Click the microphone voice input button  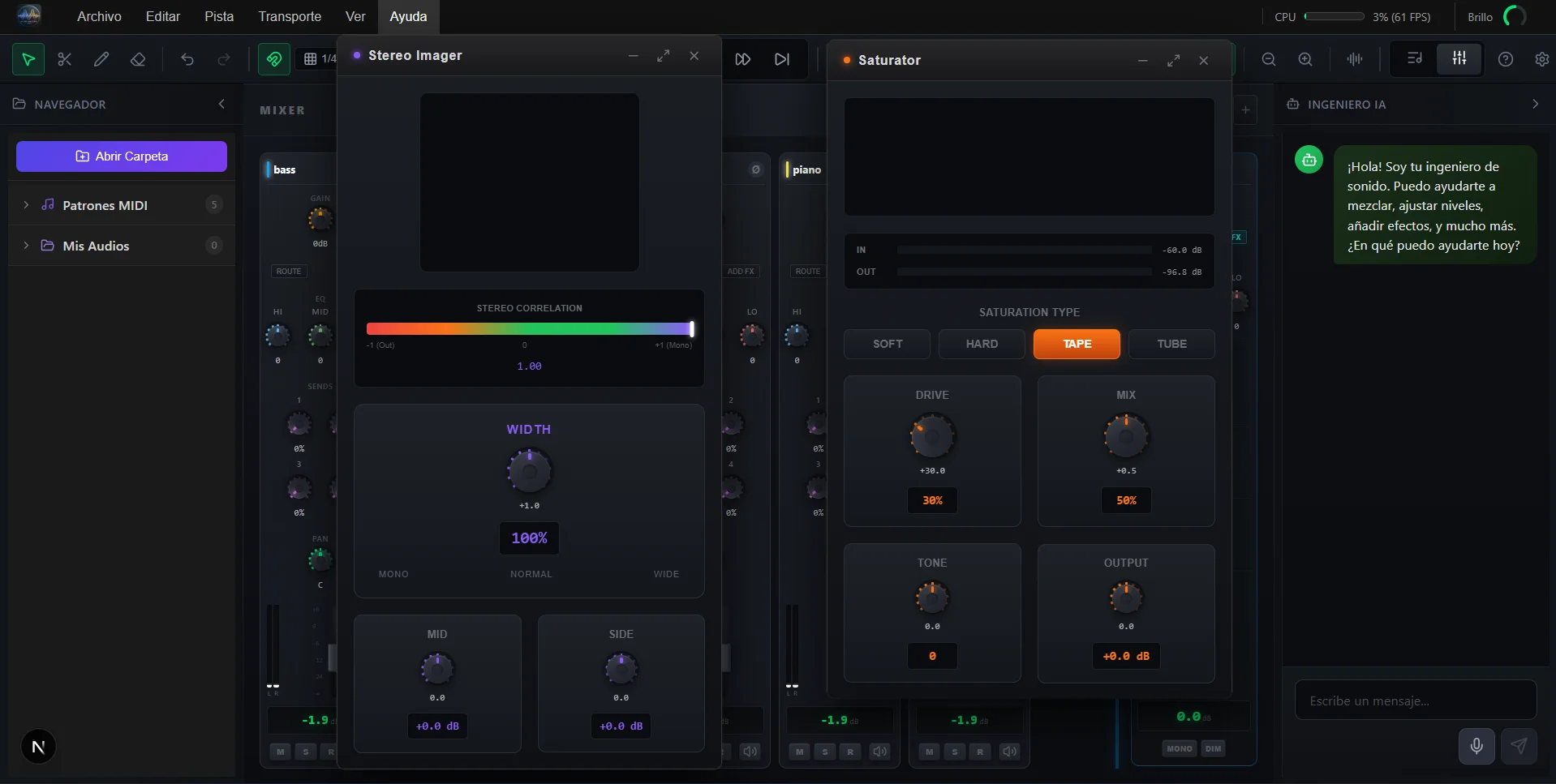[1476, 746]
